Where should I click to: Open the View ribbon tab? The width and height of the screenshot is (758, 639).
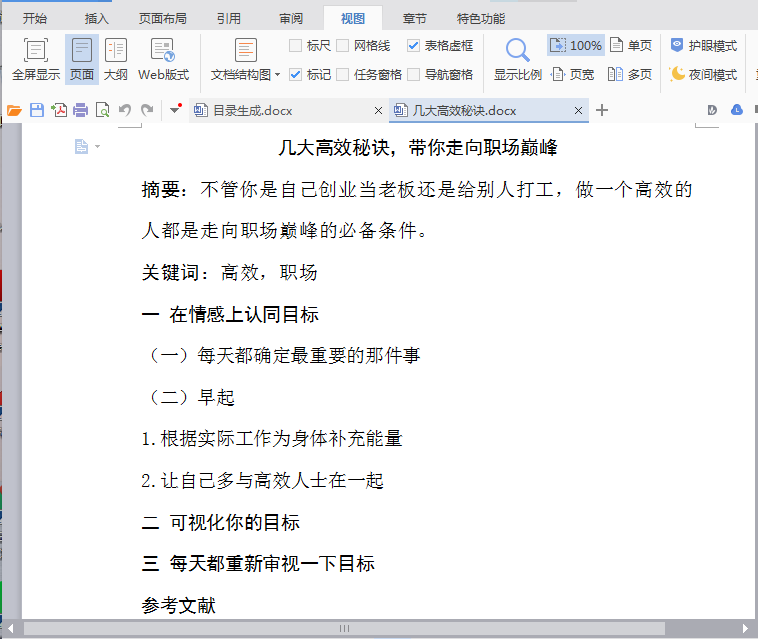pos(353,18)
